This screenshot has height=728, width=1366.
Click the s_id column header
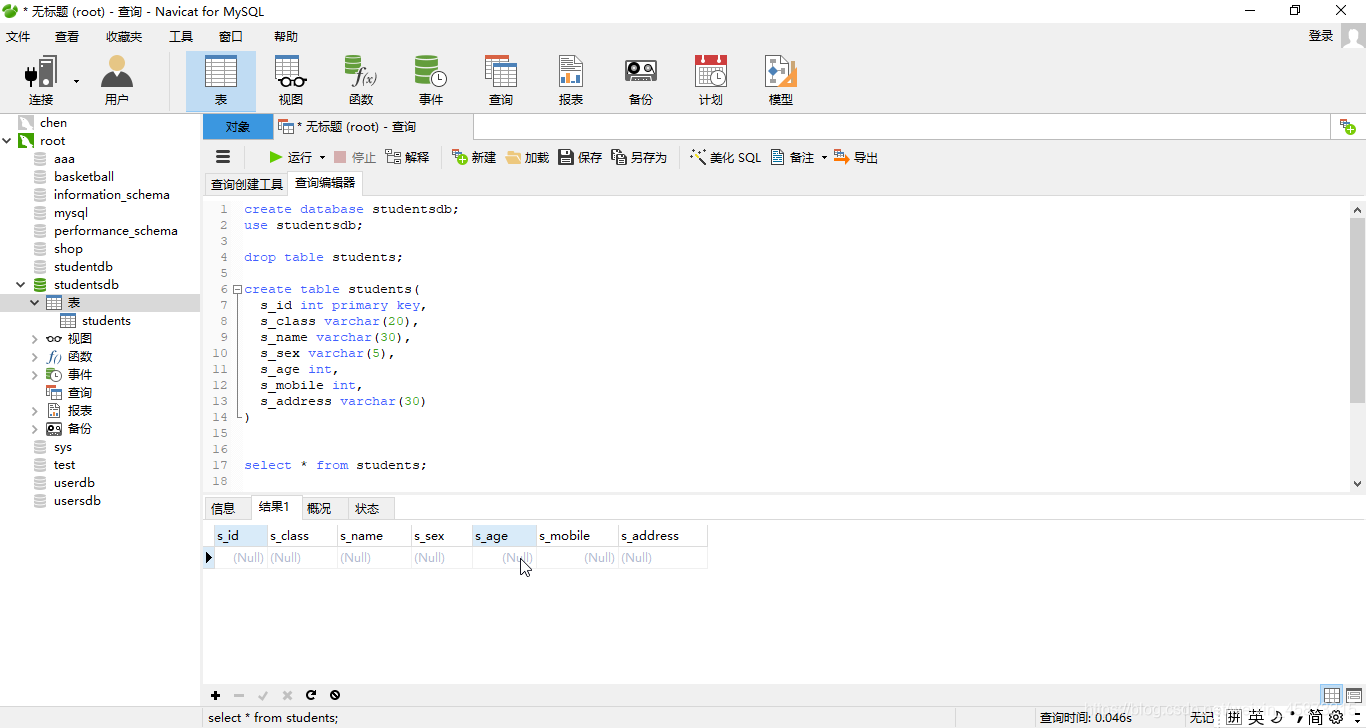(x=241, y=536)
